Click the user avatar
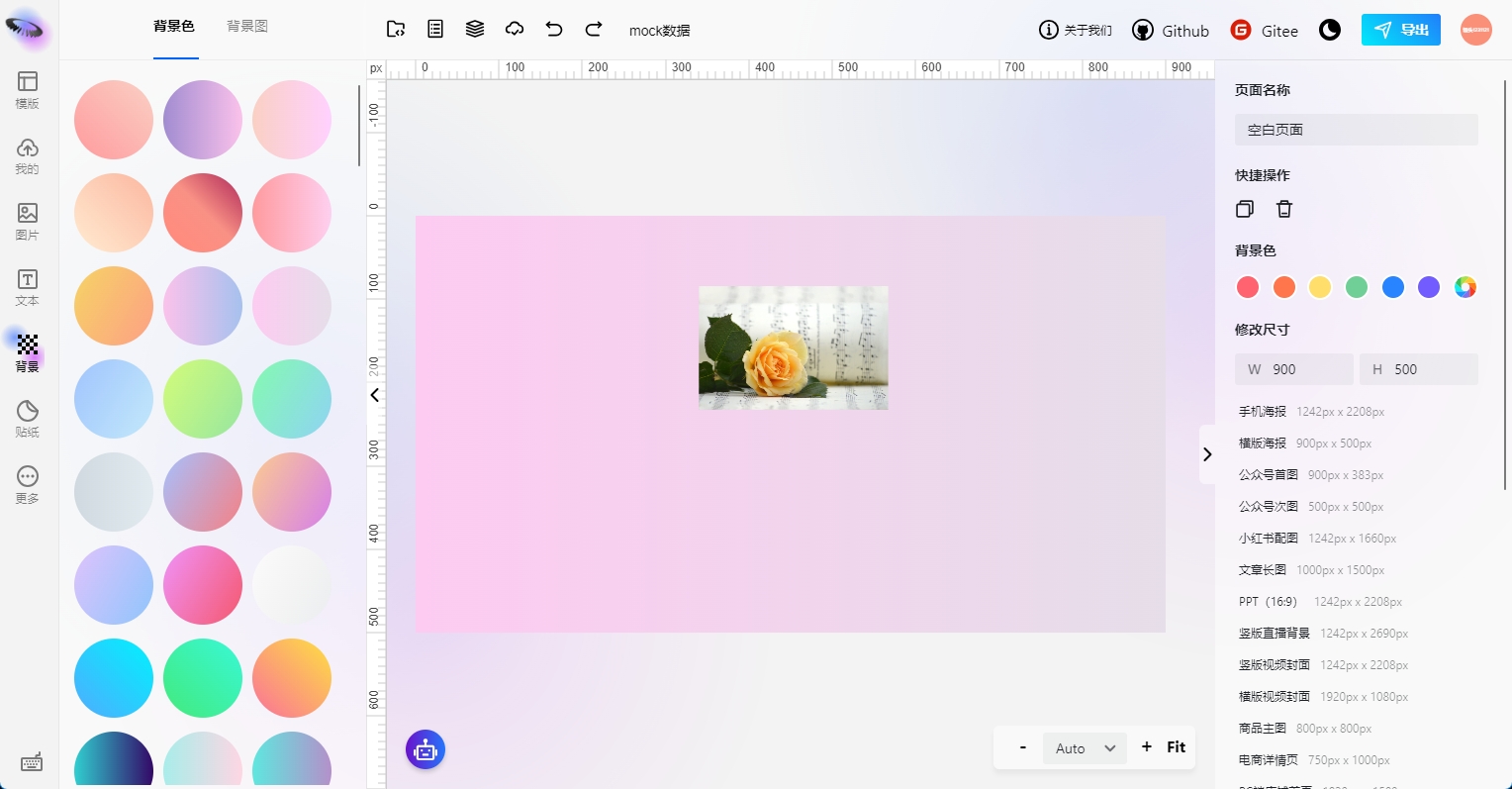1512x789 pixels. click(1476, 30)
